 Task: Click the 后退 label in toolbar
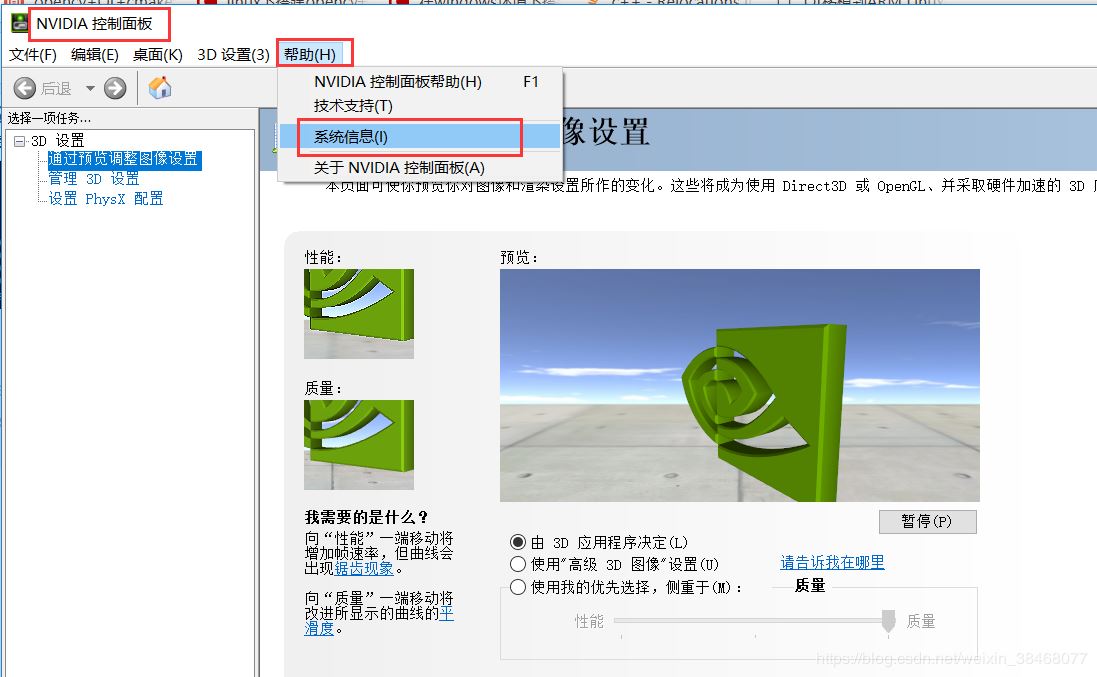click(x=56, y=89)
